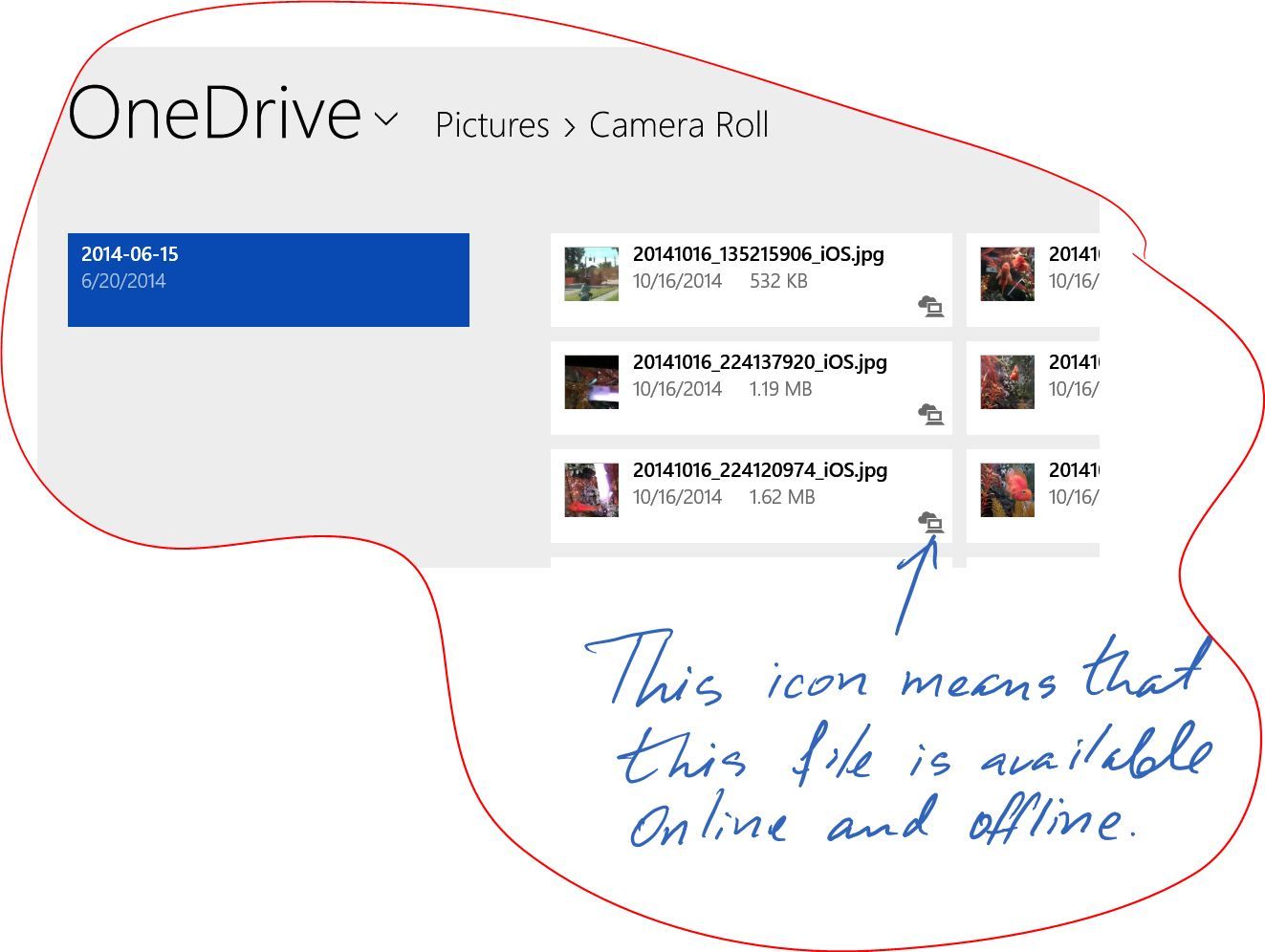
Task: Open thumbnail of 20141016_224120974_iOS.jpg
Action: (x=591, y=489)
